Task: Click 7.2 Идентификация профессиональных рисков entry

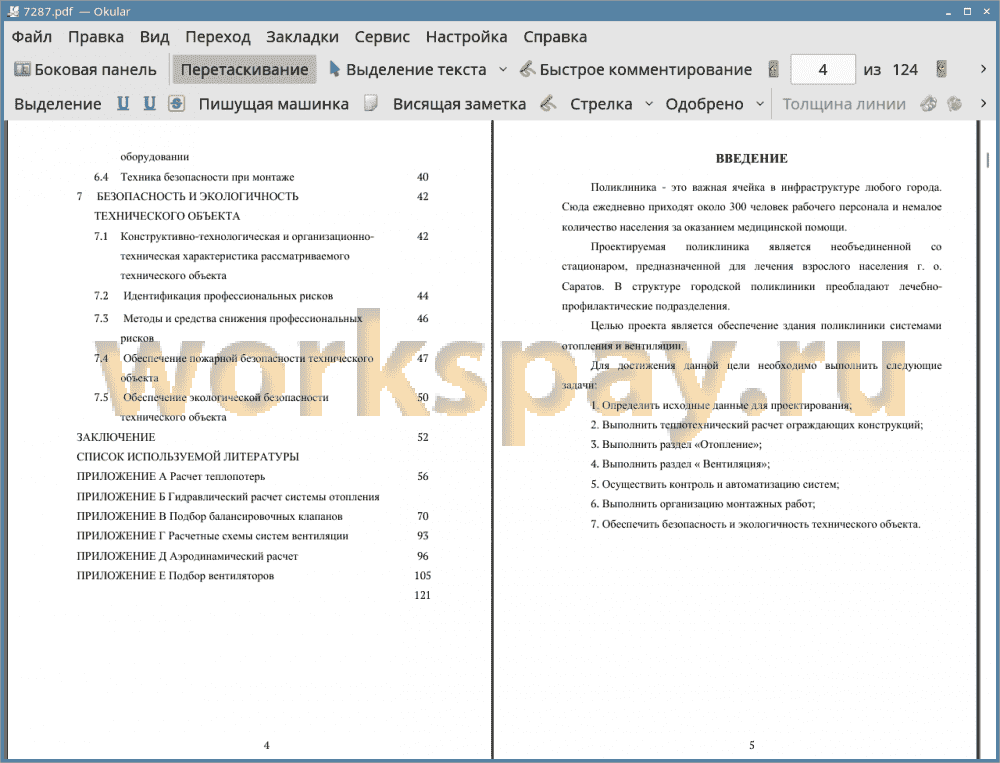Action: coord(213,296)
